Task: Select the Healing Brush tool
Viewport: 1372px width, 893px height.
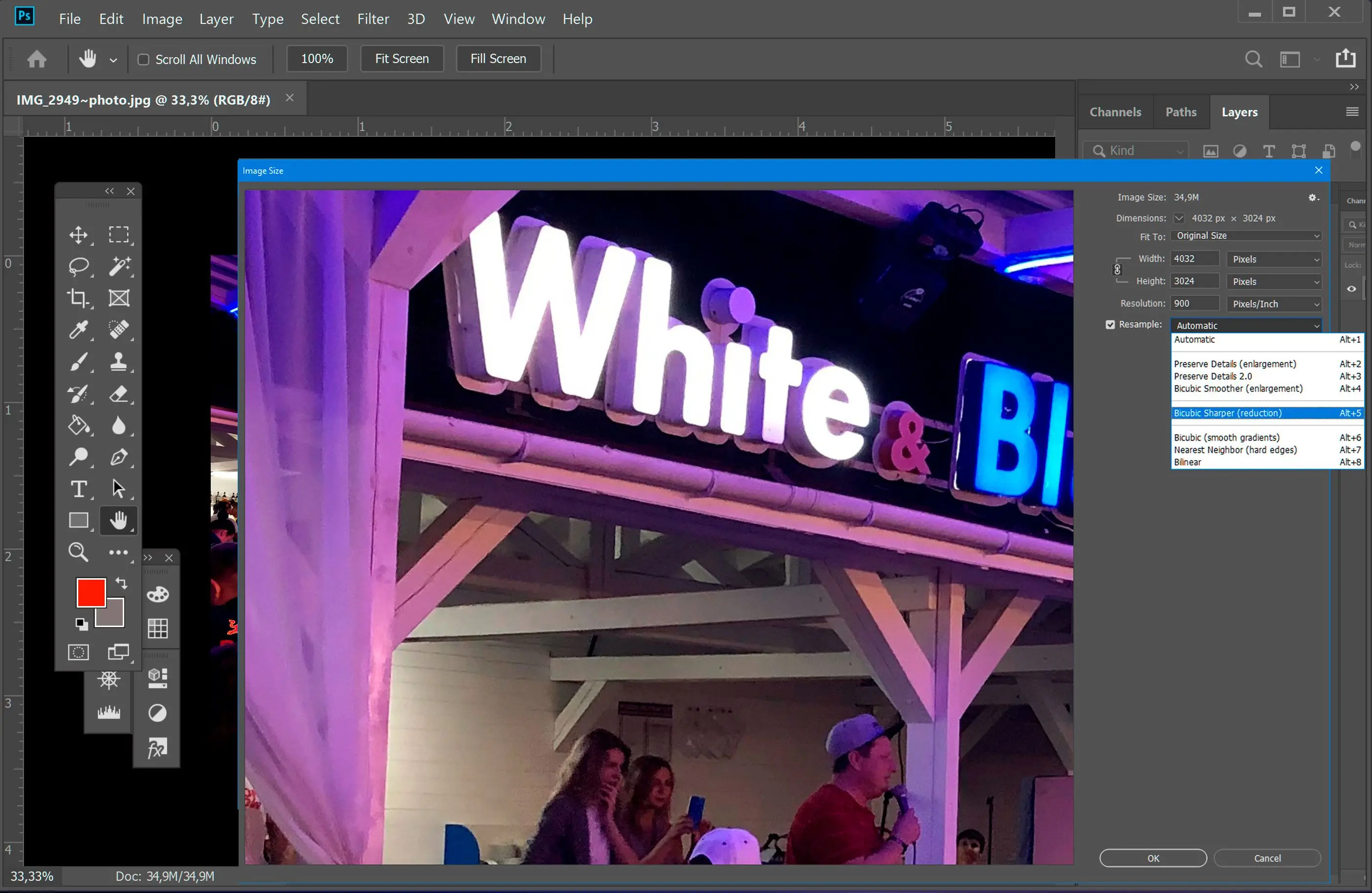Action: pyautogui.click(x=118, y=330)
